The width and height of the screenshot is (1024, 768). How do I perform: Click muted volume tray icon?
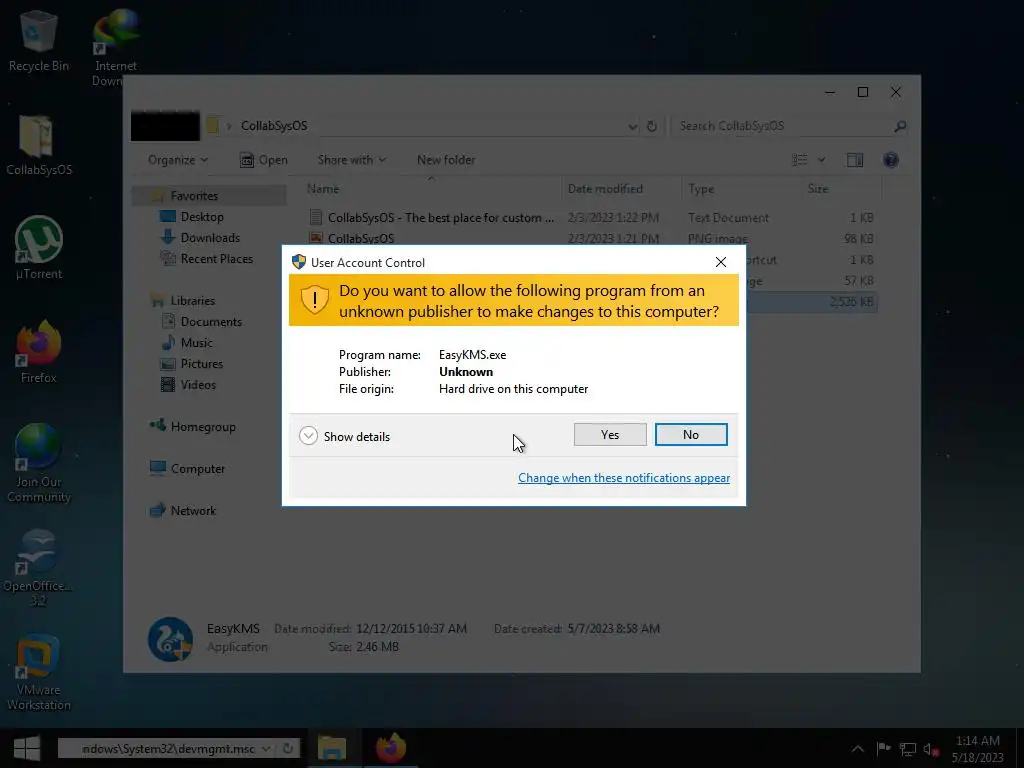point(930,749)
